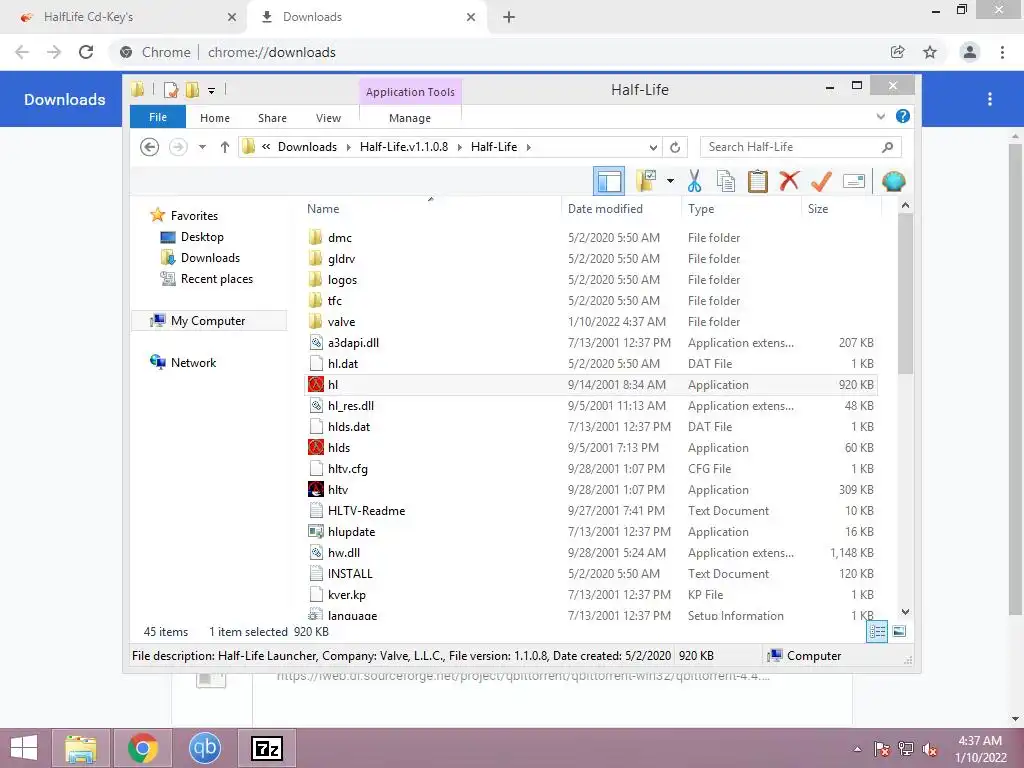Open the File ribbon tab
Screen dimensions: 1024x768
158,117
